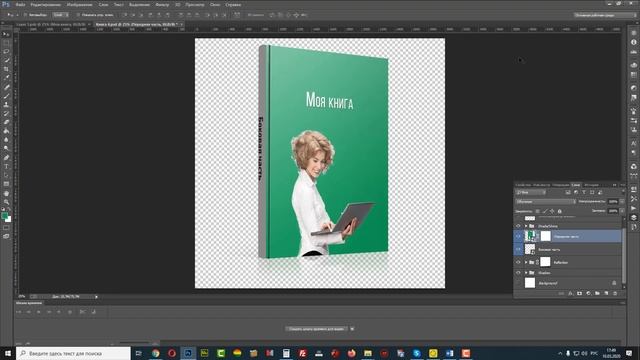
Task: Open the workspace switcher dropdown
Action: click(x=605, y=15)
